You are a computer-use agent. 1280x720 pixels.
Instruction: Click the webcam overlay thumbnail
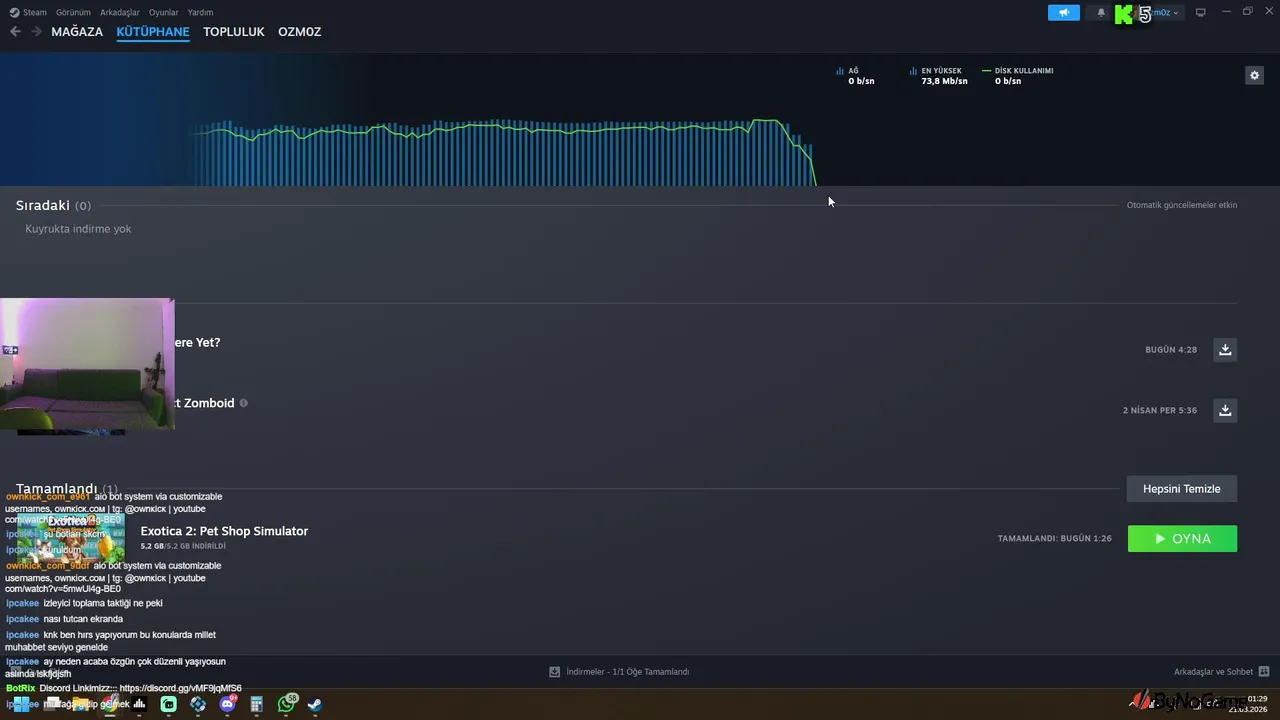(x=87, y=364)
